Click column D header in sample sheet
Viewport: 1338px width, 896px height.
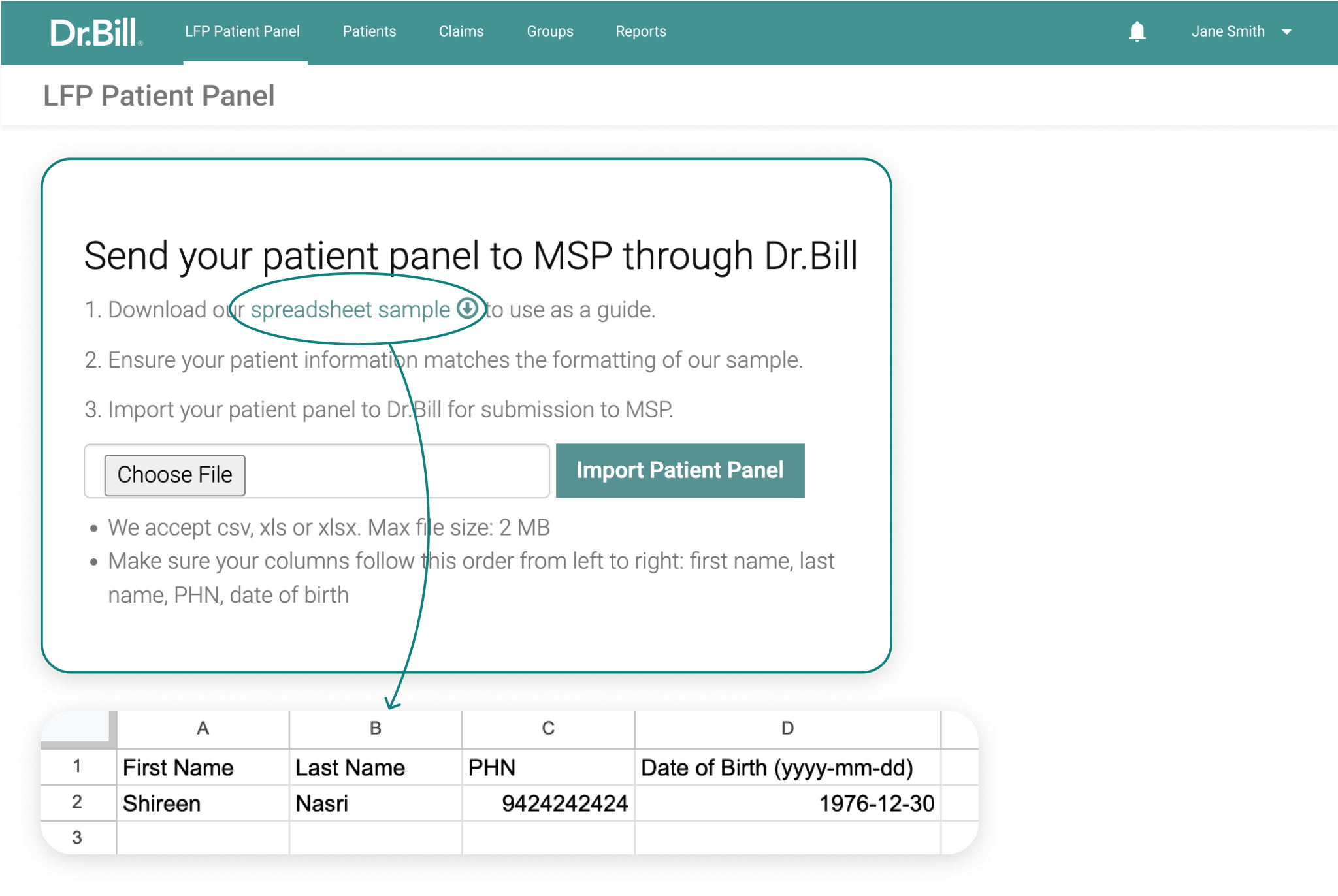(x=787, y=728)
